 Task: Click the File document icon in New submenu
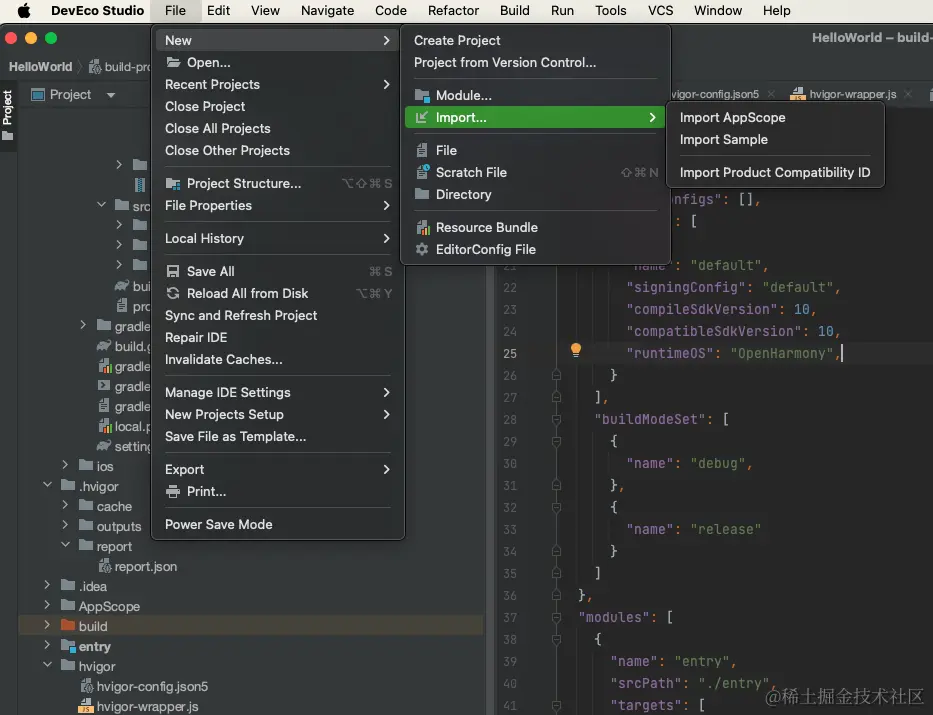point(422,150)
